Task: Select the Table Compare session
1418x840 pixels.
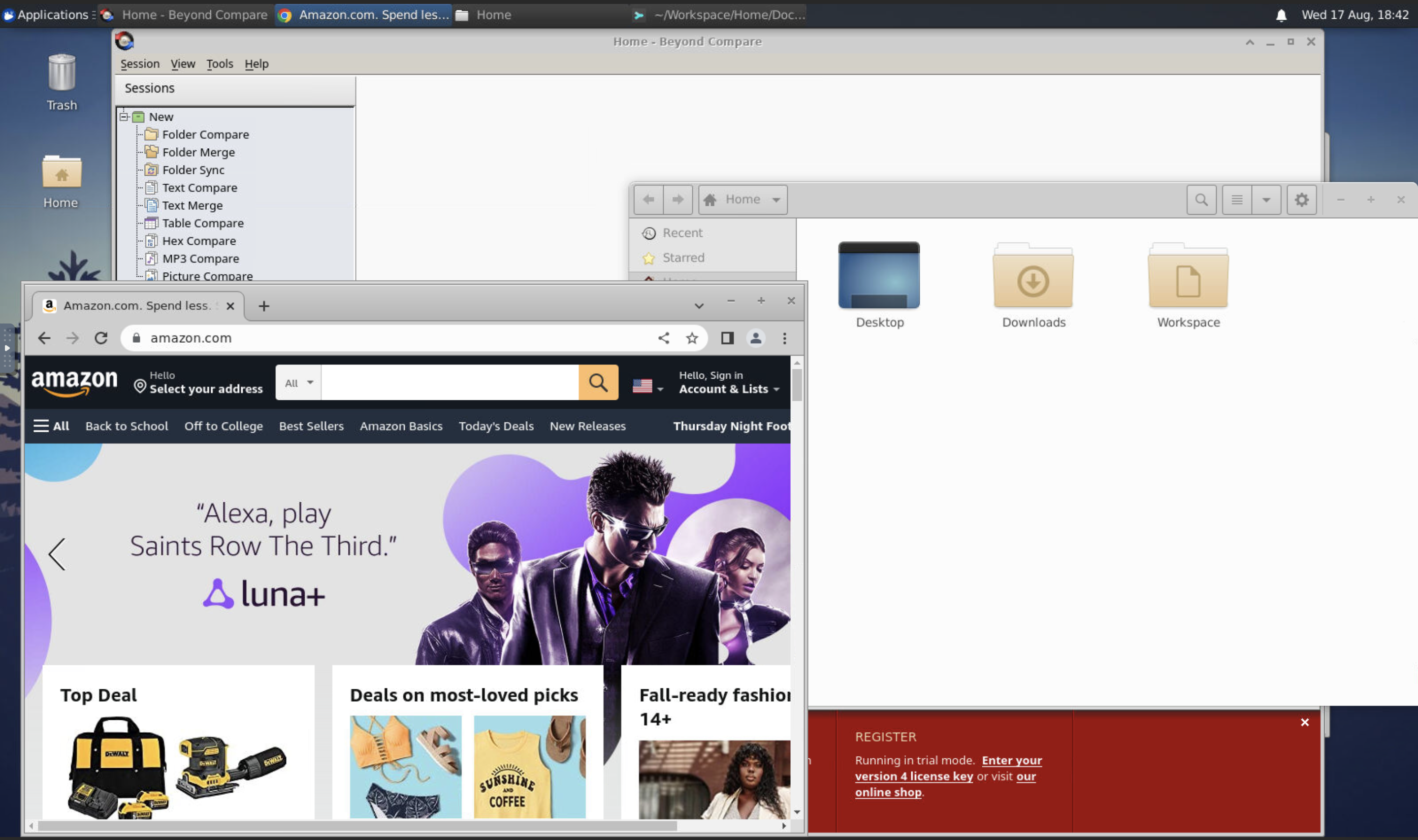Action: pyautogui.click(x=202, y=223)
